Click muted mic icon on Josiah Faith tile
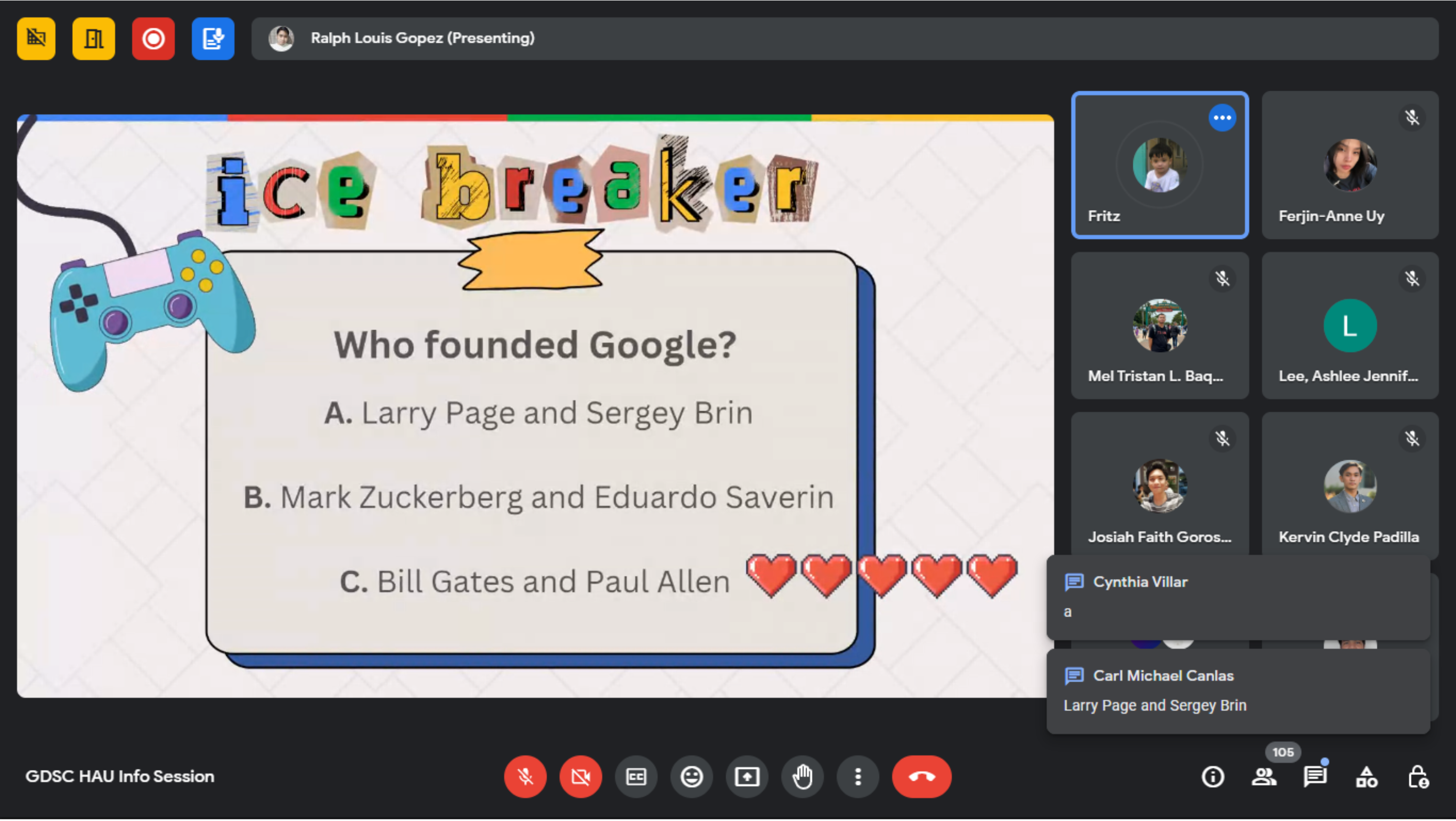Screen dimensions: 1456x821 coord(1222,438)
